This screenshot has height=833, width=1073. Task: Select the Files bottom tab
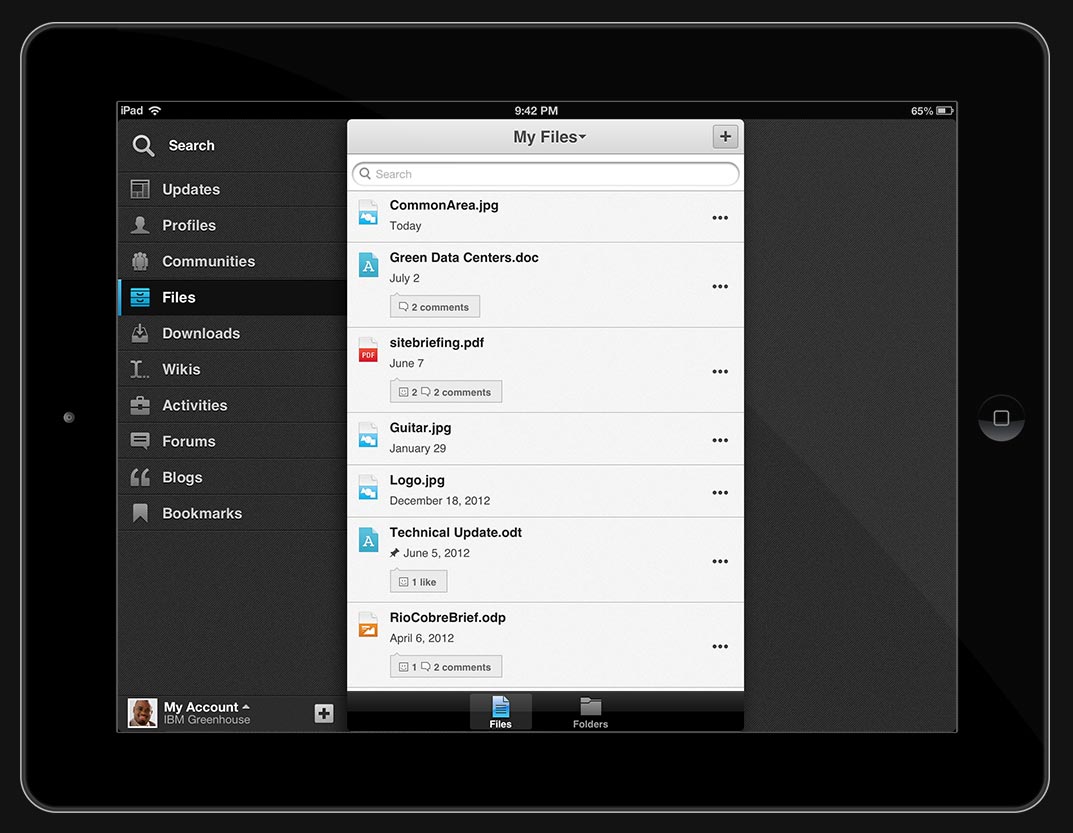[501, 712]
